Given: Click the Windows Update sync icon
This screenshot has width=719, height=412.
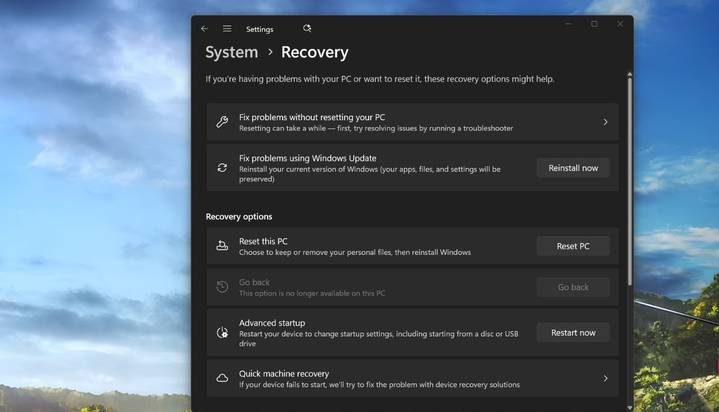Looking at the screenshot, I should point(222,167).
